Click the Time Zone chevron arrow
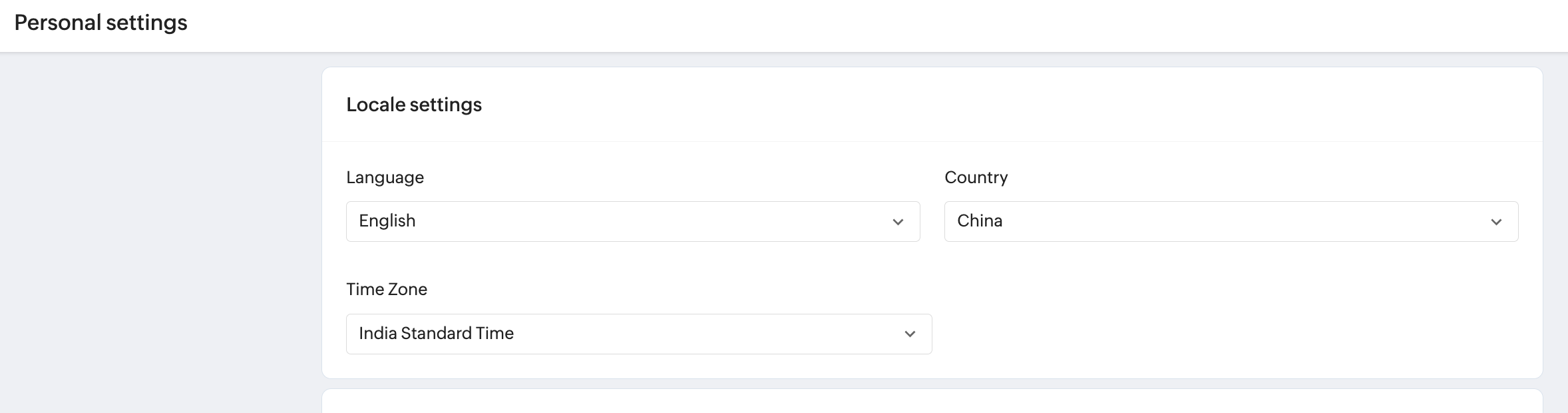1568x413 pixels. (x=910, y=334)
